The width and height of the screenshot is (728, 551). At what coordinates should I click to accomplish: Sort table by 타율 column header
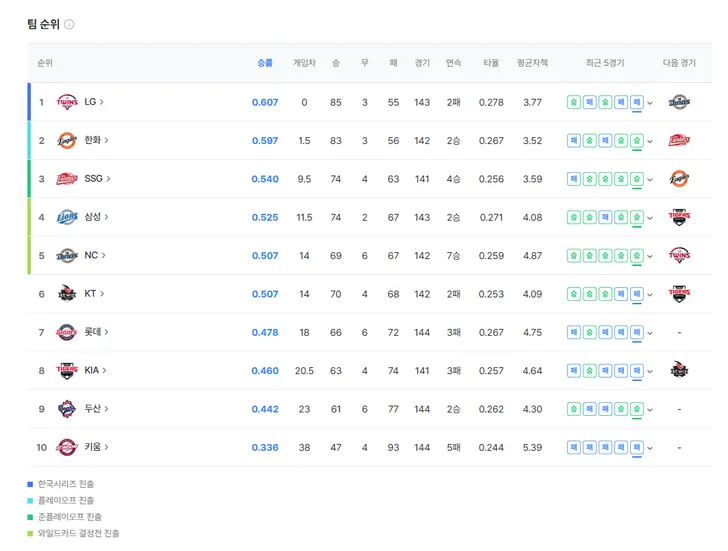(x=491, y=63)
